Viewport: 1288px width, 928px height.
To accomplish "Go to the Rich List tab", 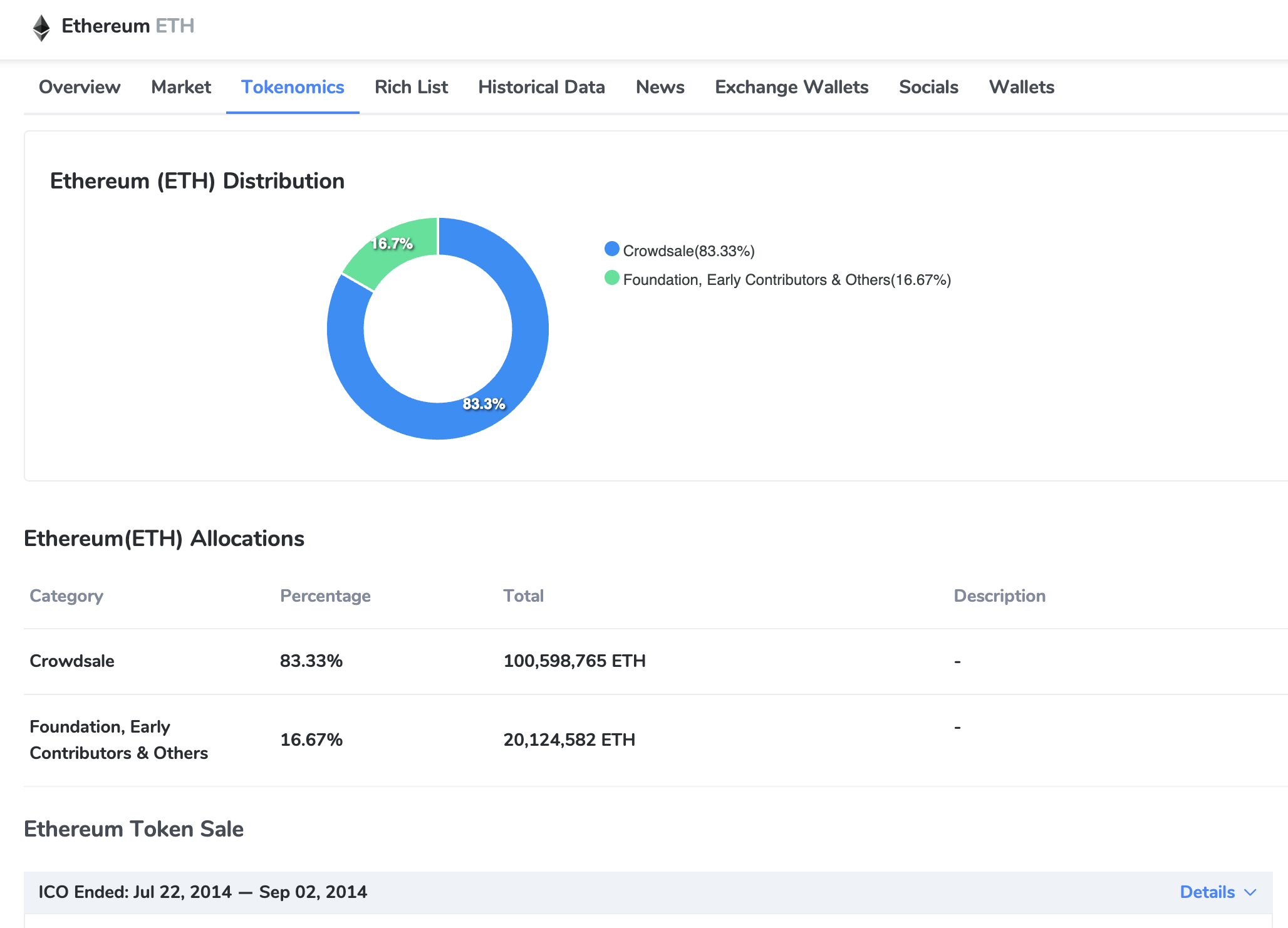I will pyautogui.click(x=411, y=87).
